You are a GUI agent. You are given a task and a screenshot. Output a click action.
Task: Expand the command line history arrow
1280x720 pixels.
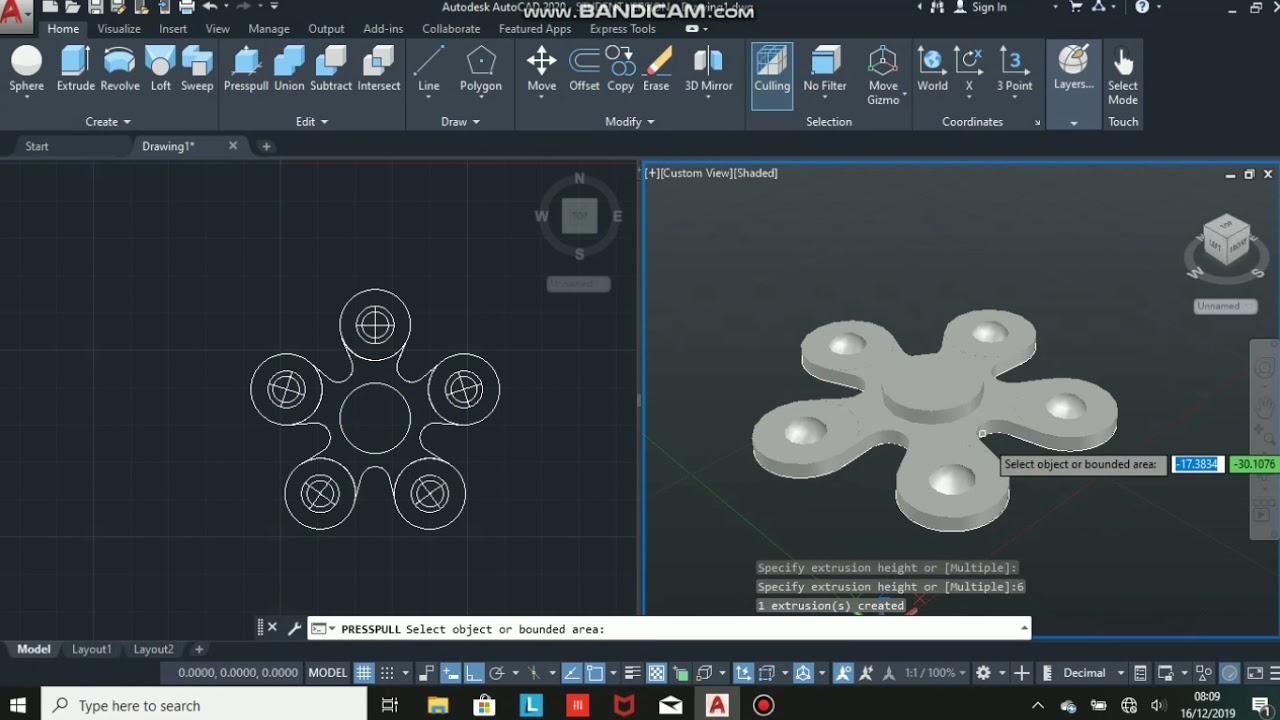pos(1024,628)
